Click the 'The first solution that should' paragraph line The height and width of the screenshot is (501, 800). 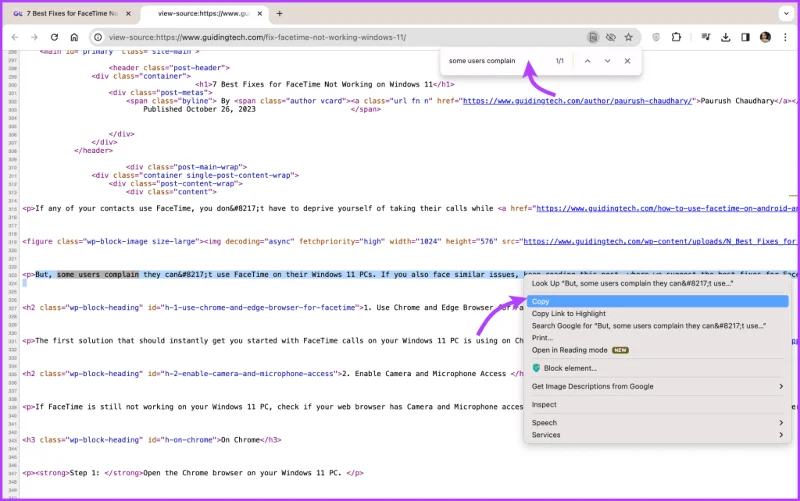(273, 341)
